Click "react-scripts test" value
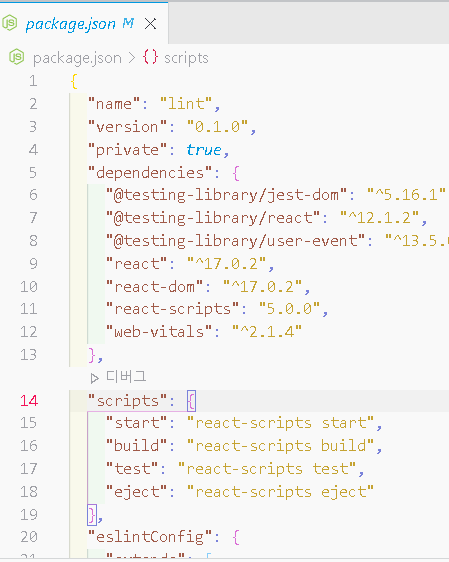This screenshot has height=562, width=449. click(x=267, y=469)
